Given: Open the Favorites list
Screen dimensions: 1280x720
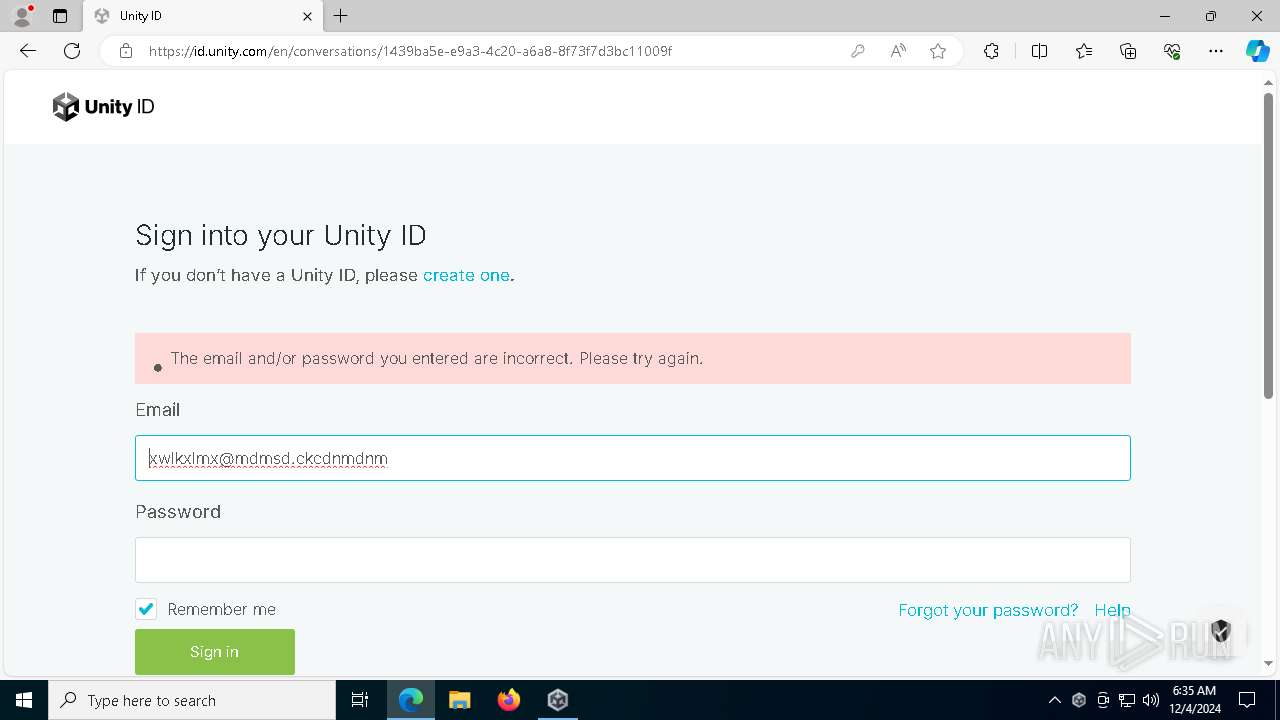Looking at the screenshot, I should click(1084, 51).
